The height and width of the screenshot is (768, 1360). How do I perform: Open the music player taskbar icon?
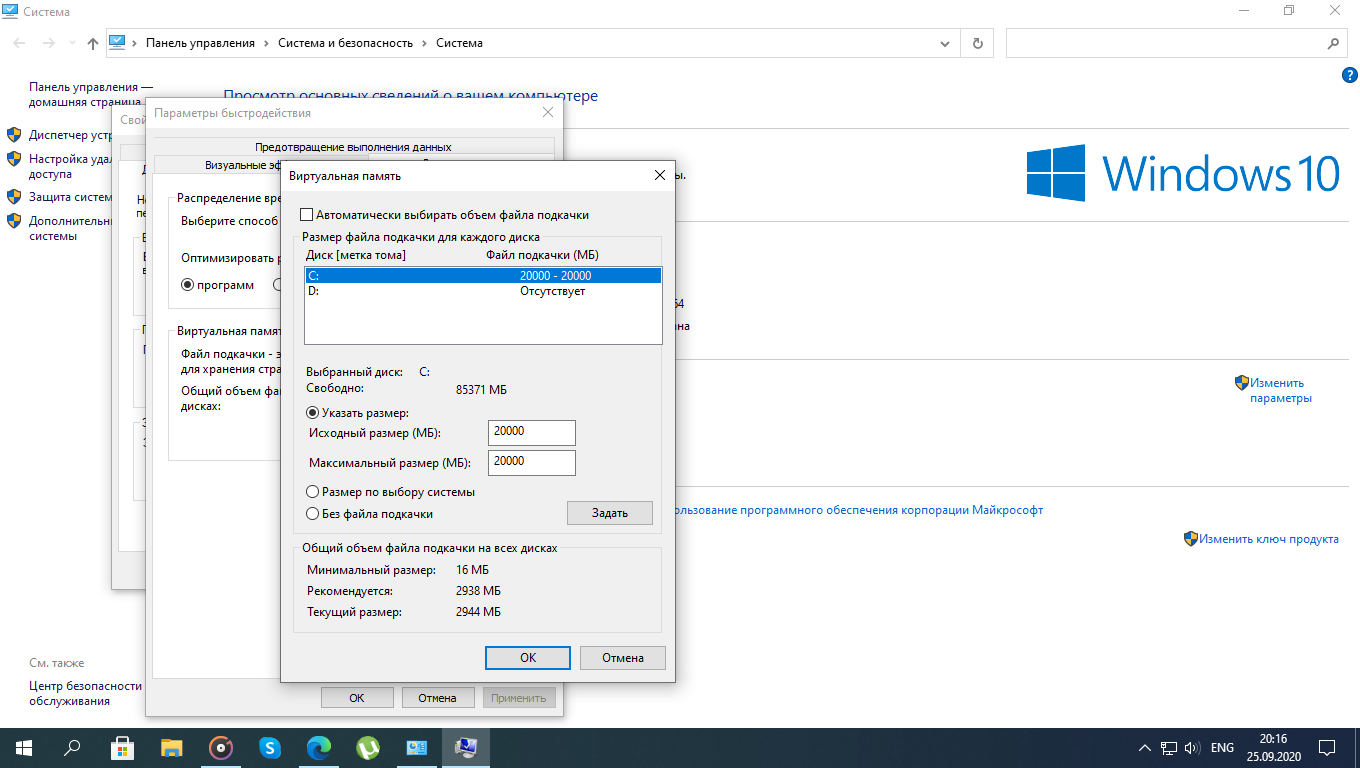[221, 747]
